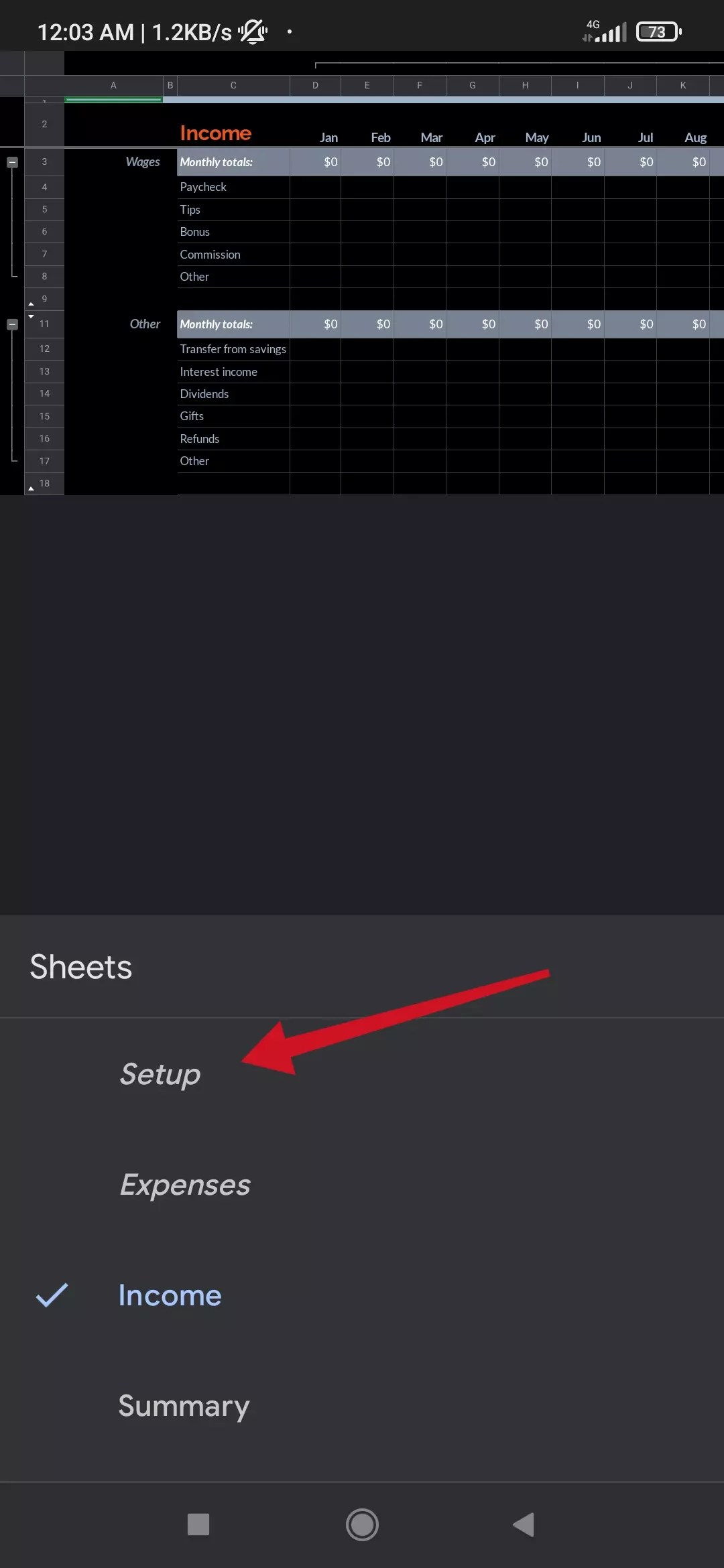Collapse the Other row group
724x1568 pixels.
12,324
